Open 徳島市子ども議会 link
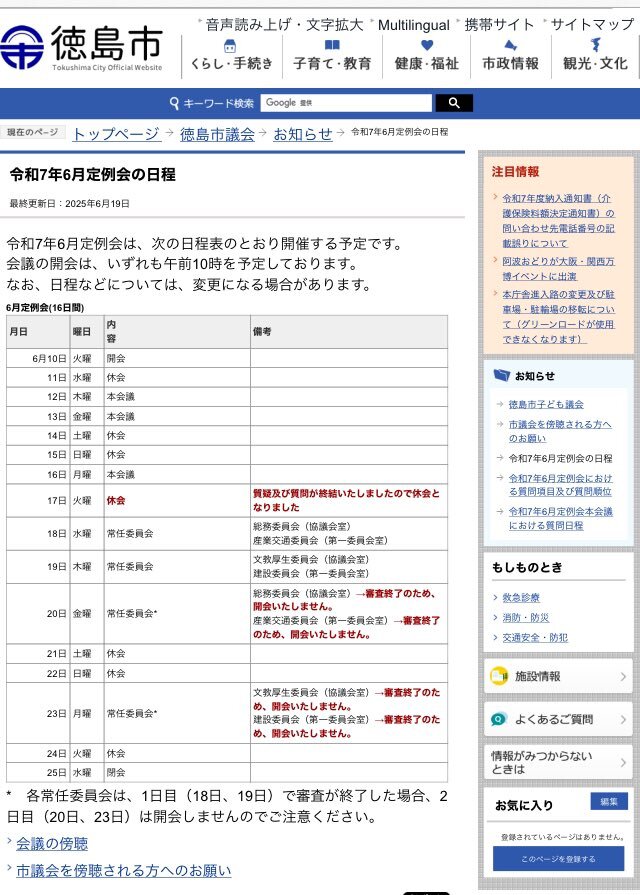This screenshot has height=895, width=640. click(x=546, y=404)
